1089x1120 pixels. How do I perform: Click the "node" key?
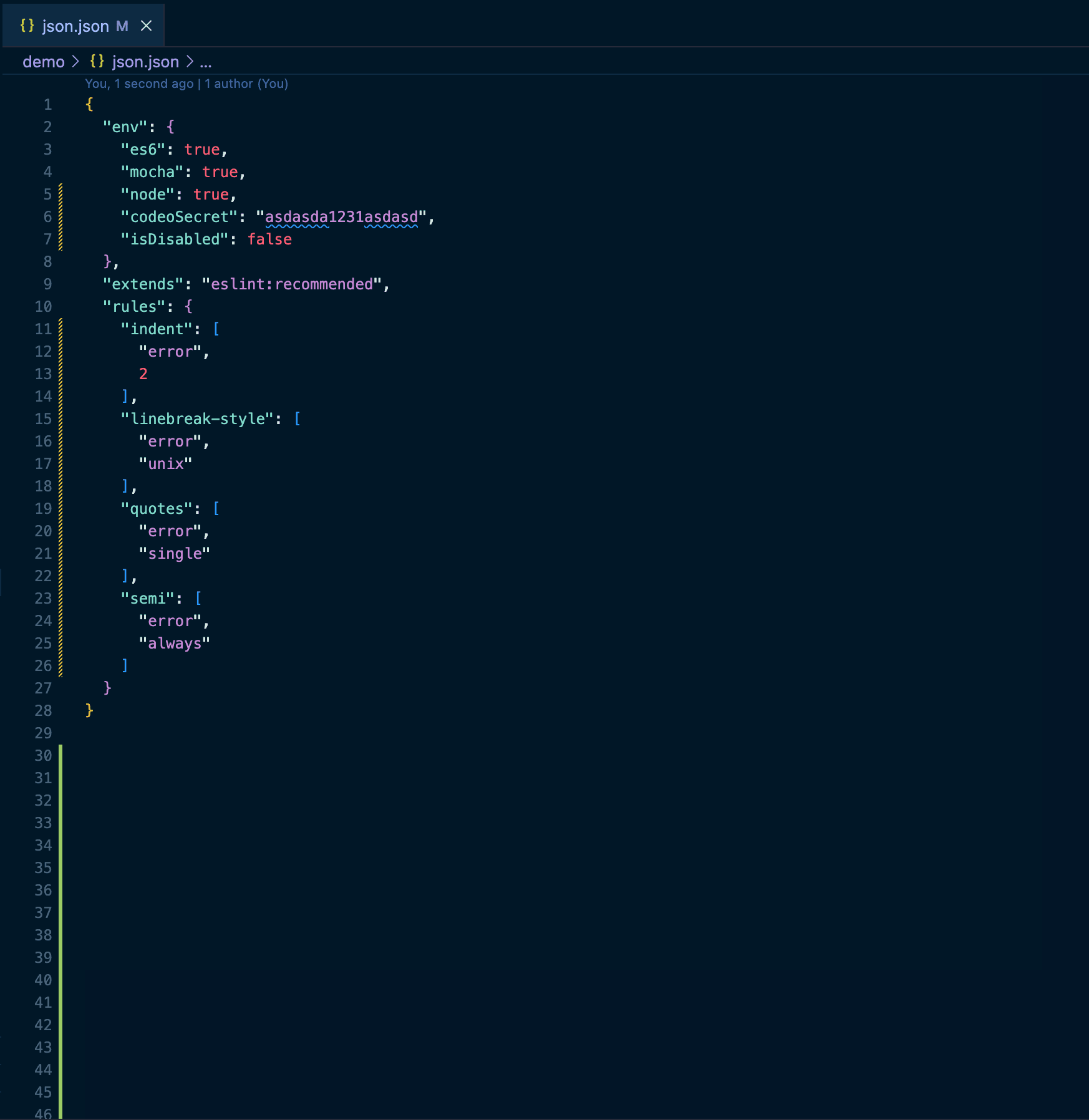coord(147,195)
